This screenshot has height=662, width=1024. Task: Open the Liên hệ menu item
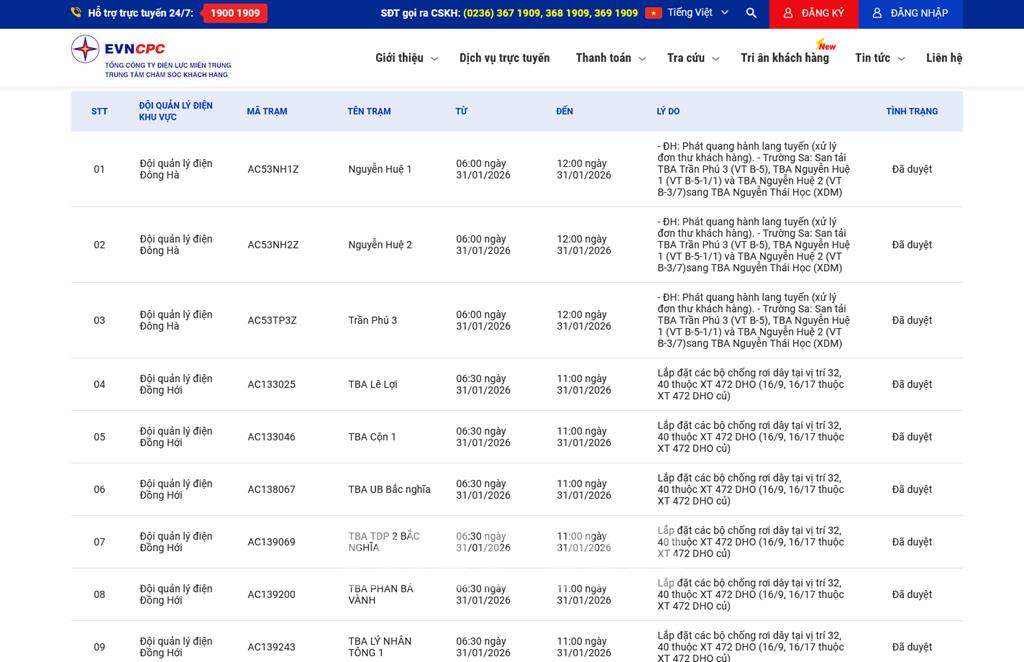[x=943, y=58]
